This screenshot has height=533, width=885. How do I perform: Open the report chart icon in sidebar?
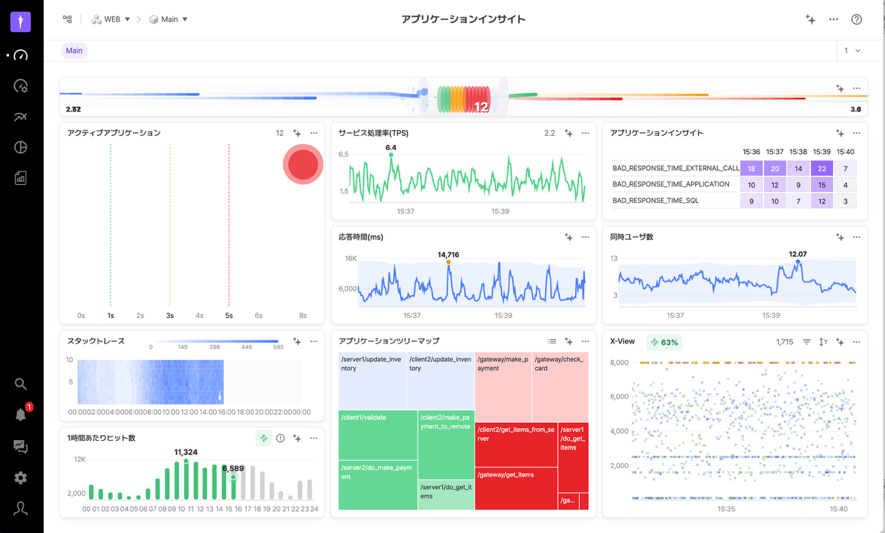click(20, 178)
